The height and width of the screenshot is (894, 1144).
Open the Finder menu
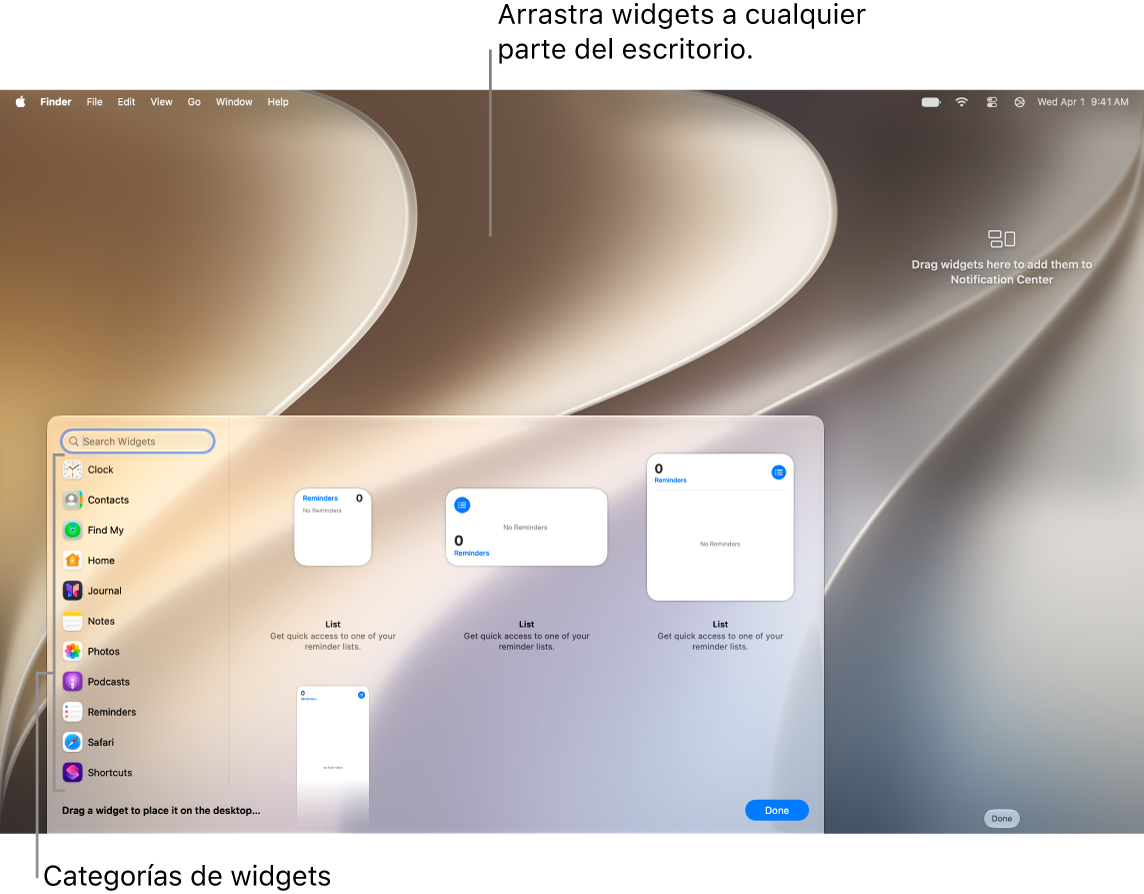(55, 102)
